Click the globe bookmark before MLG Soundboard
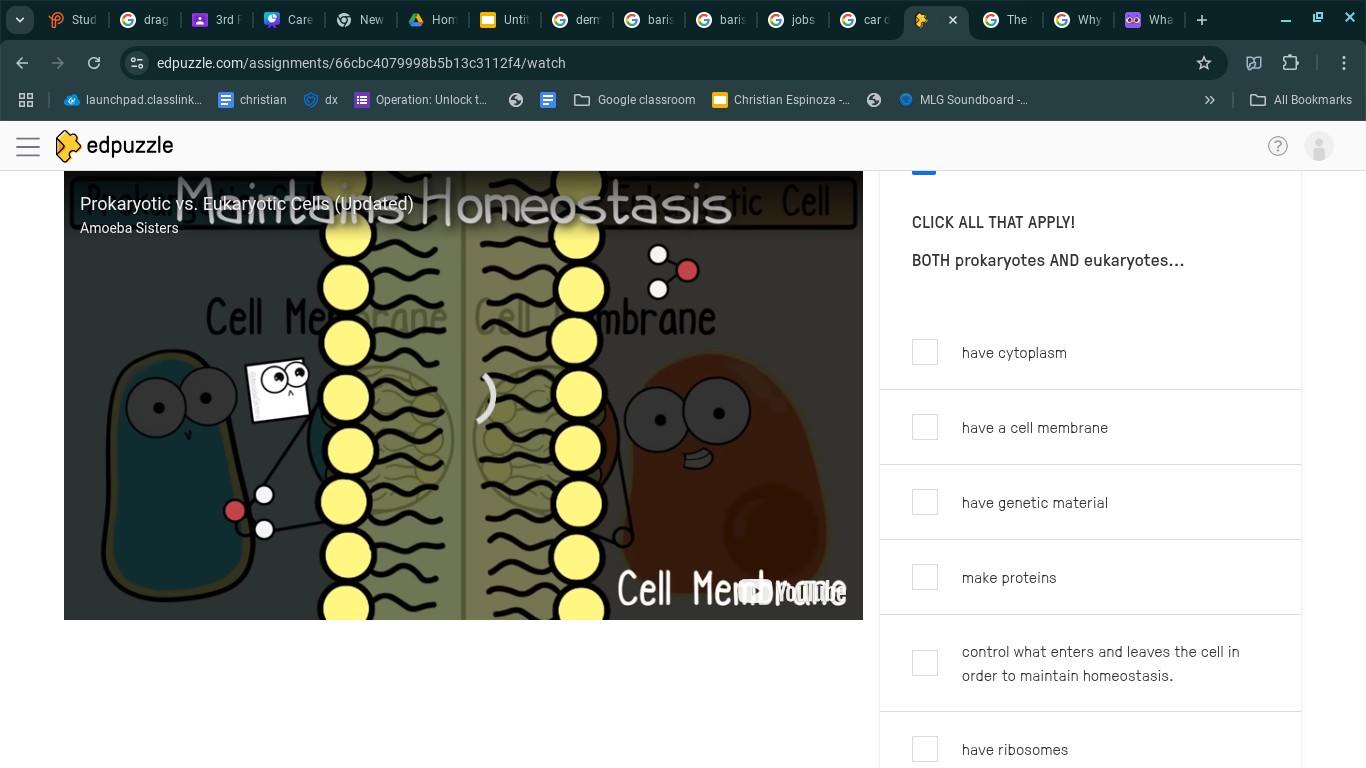 (x=874, y=100)
